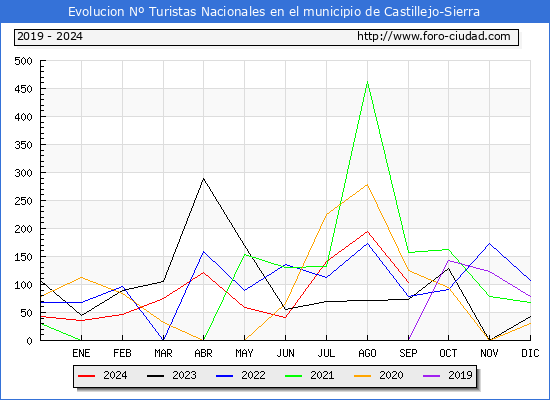Click the AGO month axis label

[367, 353]
